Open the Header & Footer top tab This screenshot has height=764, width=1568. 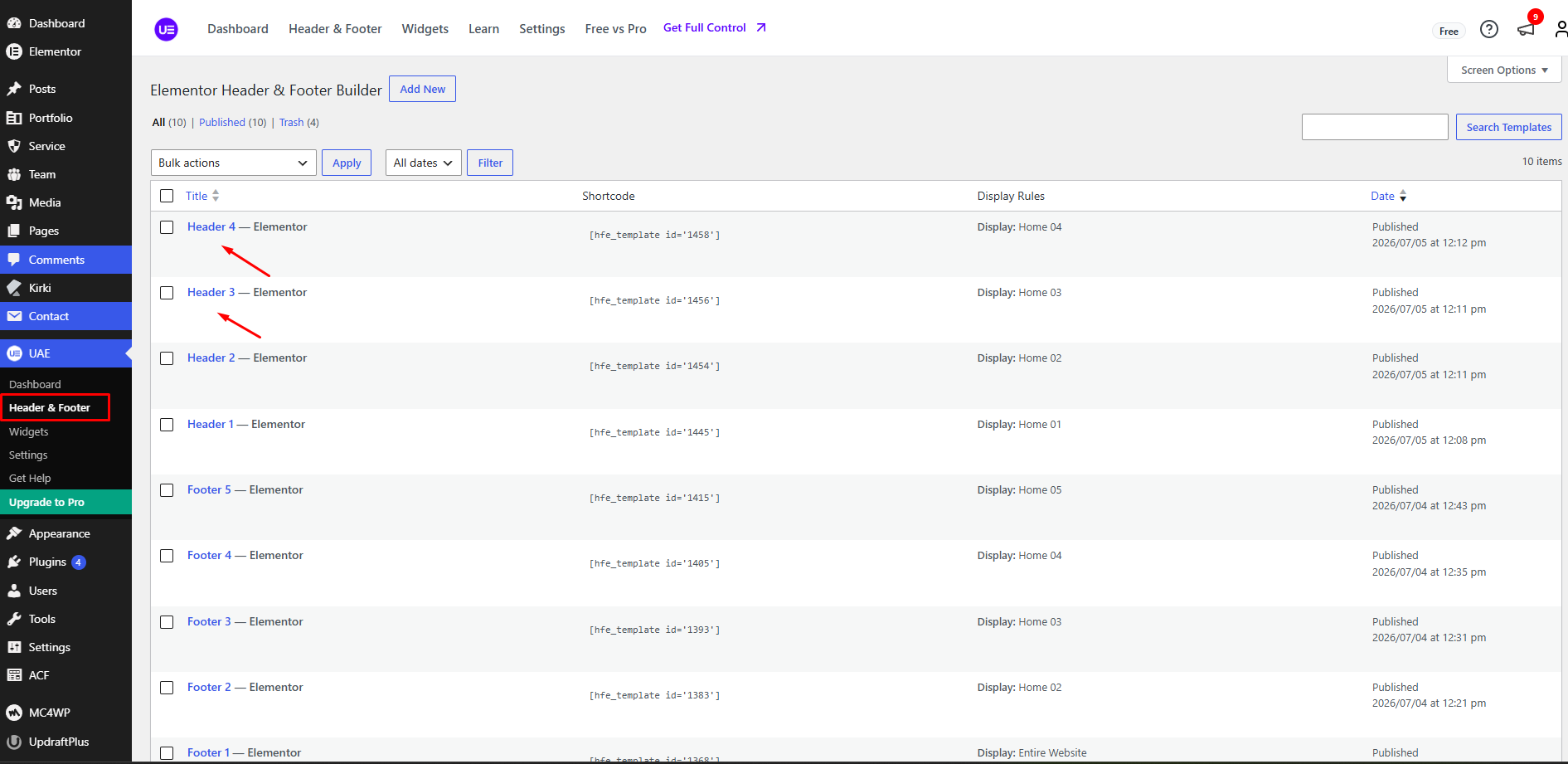tap(335, 28)
